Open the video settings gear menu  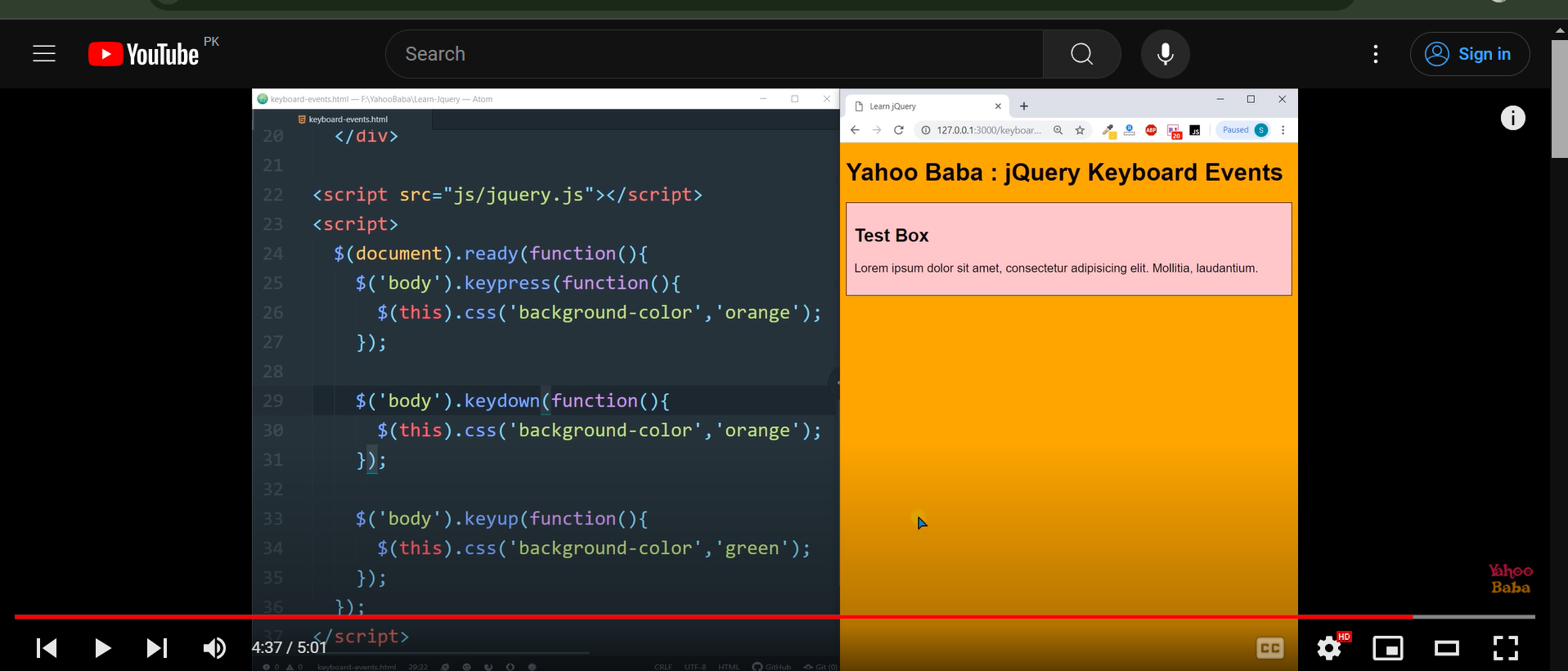pyautogui.click(x=1329, y=648)
